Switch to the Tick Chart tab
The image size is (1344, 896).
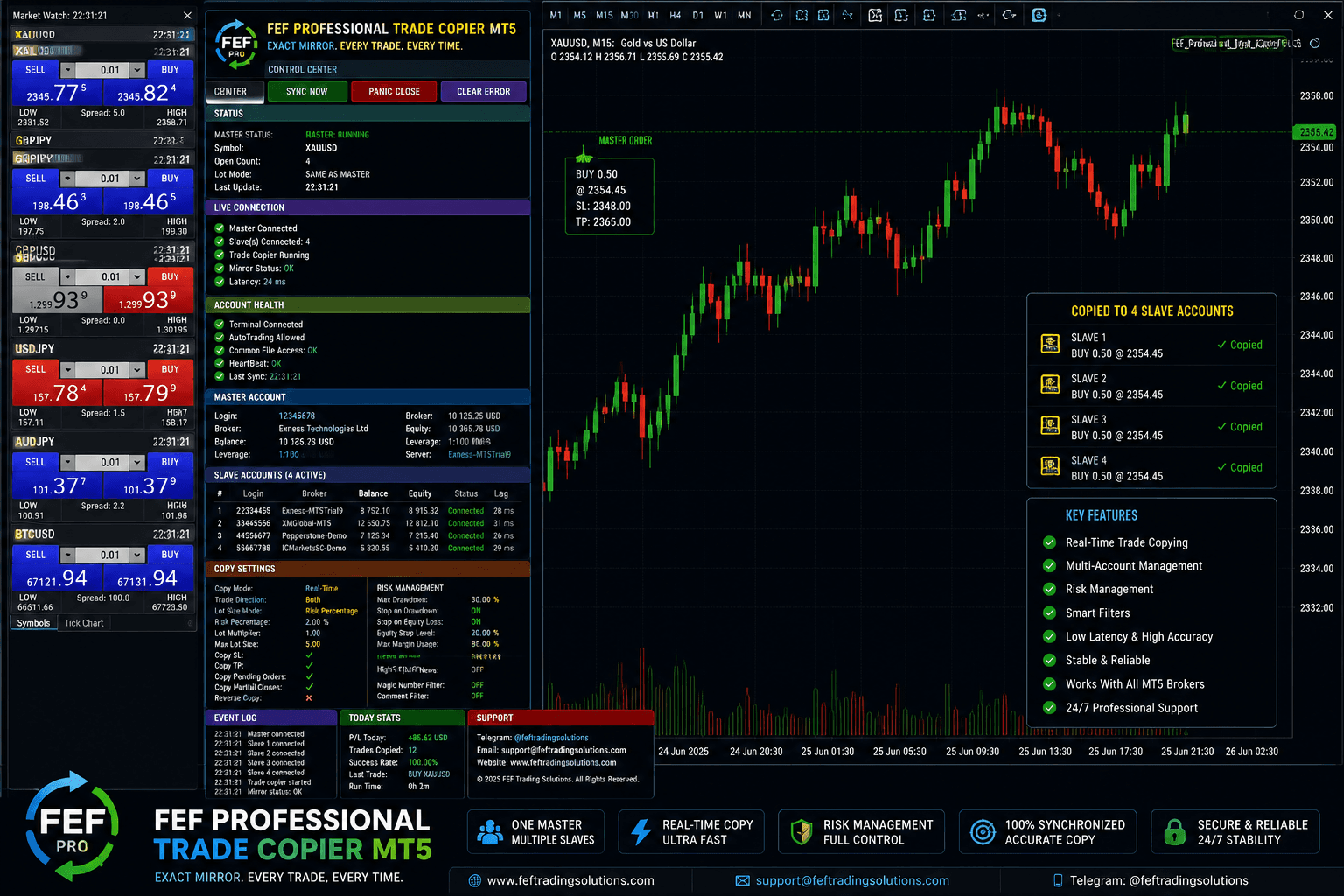point(84,623)
